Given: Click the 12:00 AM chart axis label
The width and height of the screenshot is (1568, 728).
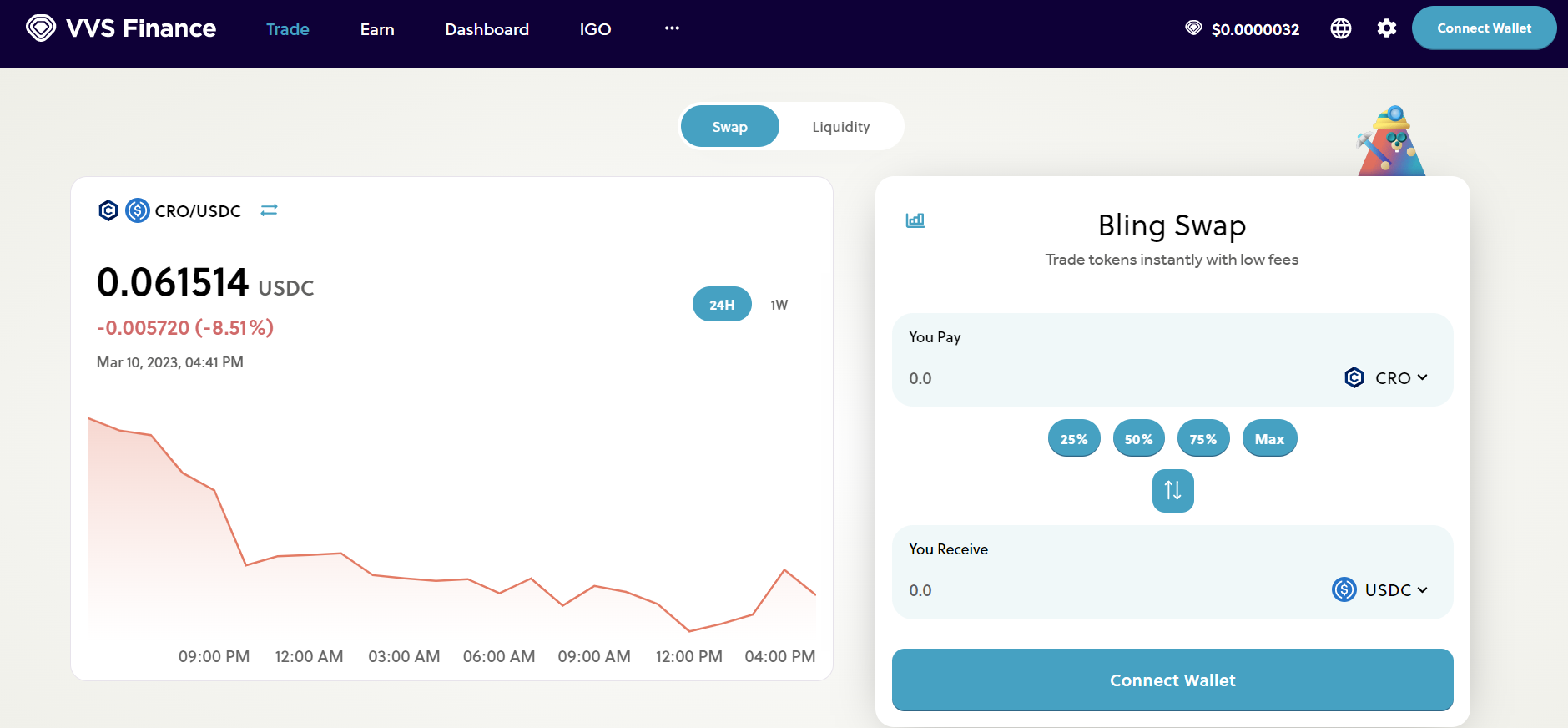Looking at the screenshot, I should pyautogui.click(x=309, y=656).
